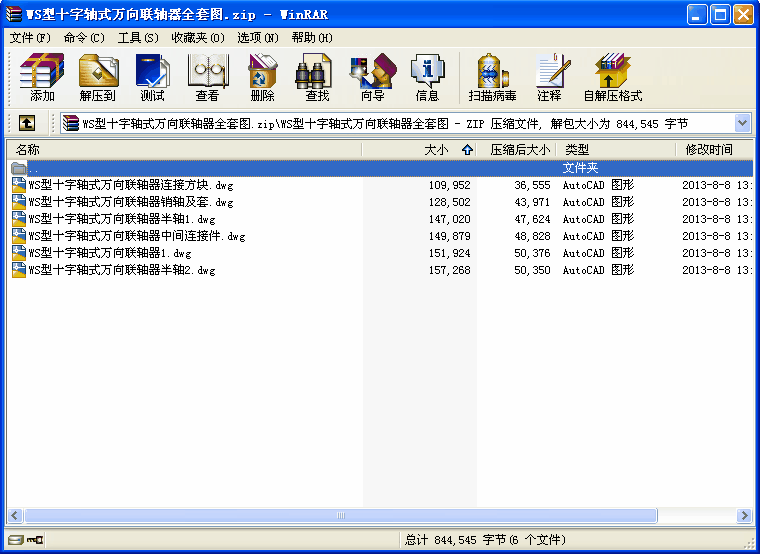Image resolution: width=760 pixels, height=554 pixels.
Task: Click the horizontal scrollbar right arrow
Action: tap(744, 516)
